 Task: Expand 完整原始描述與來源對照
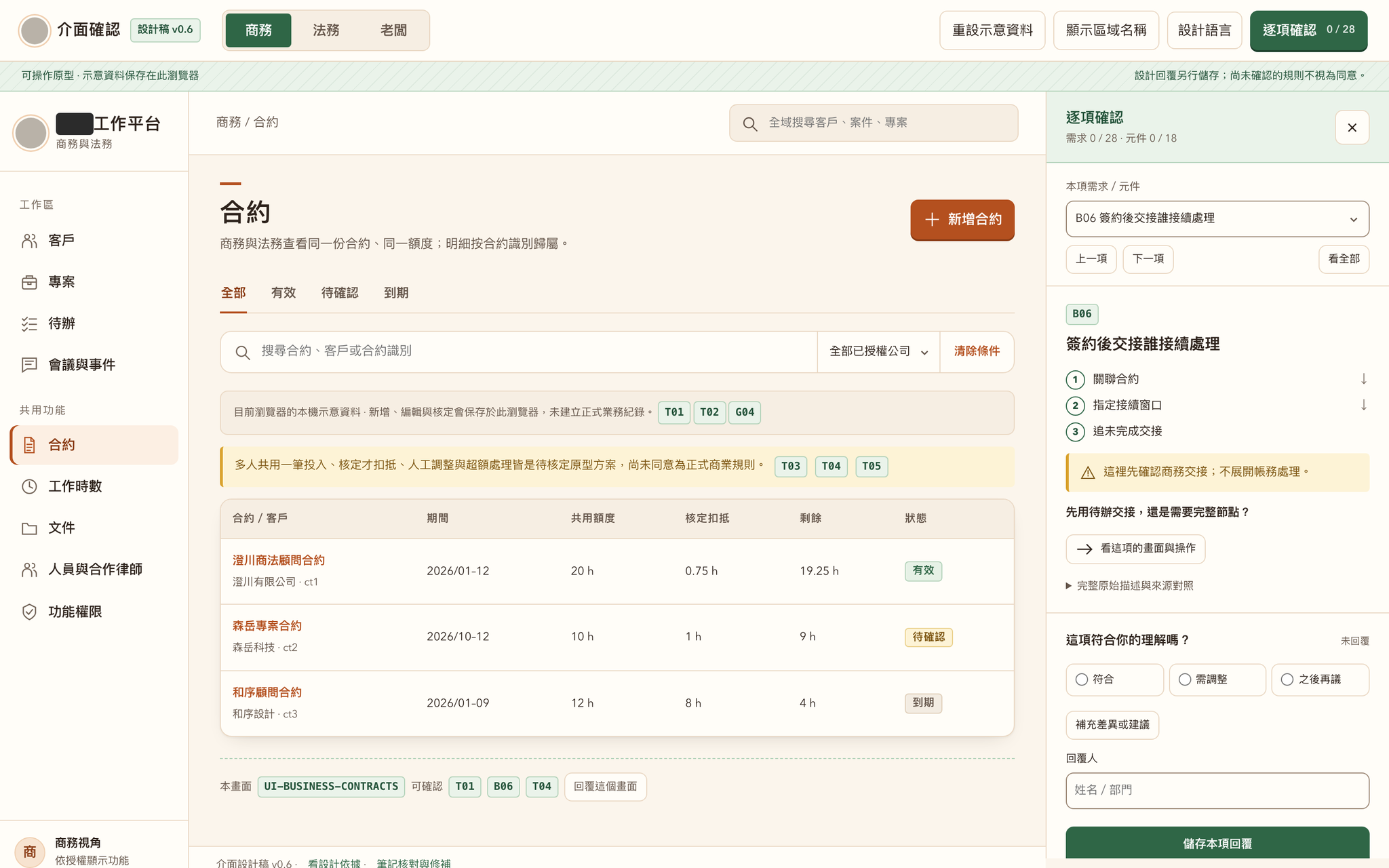click(x=1130, y=585)
